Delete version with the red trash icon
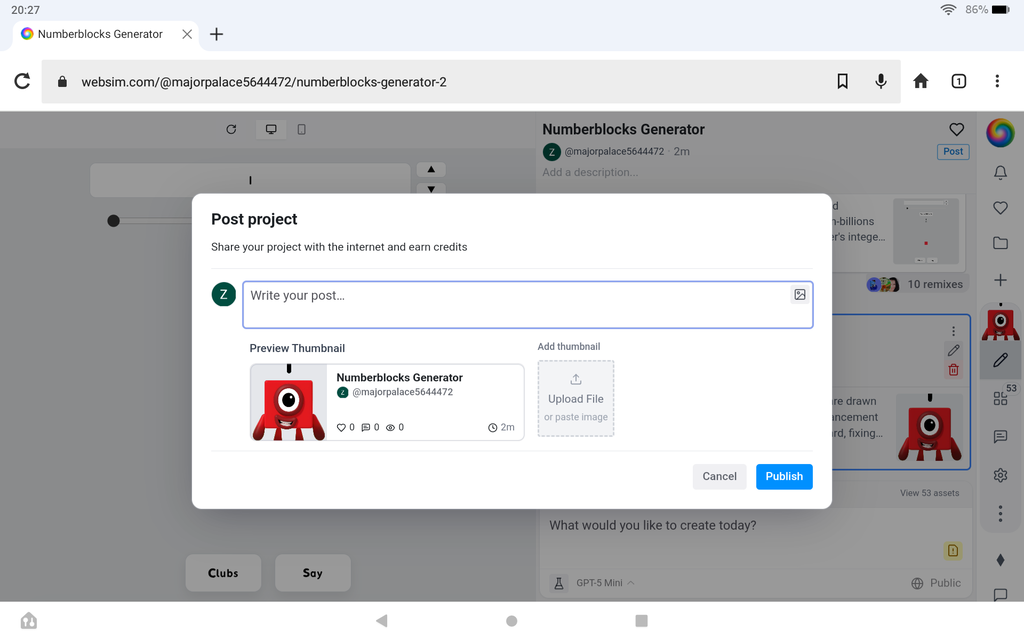 (x=953, y=370)
